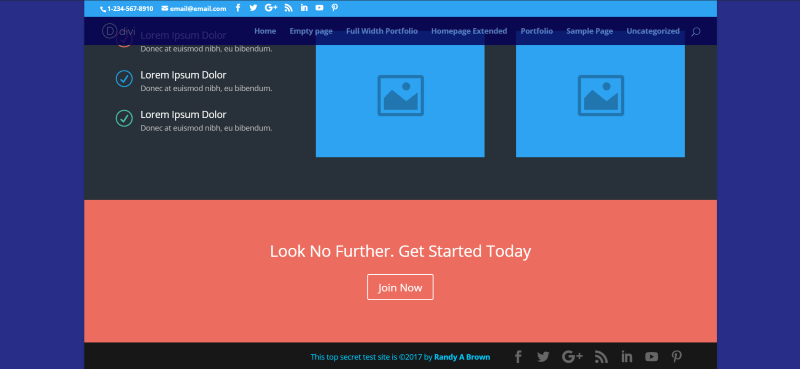The image size is (800, 369).
Task: Open the LinkedIn icon in the top bar
Action: click(304, 8)
